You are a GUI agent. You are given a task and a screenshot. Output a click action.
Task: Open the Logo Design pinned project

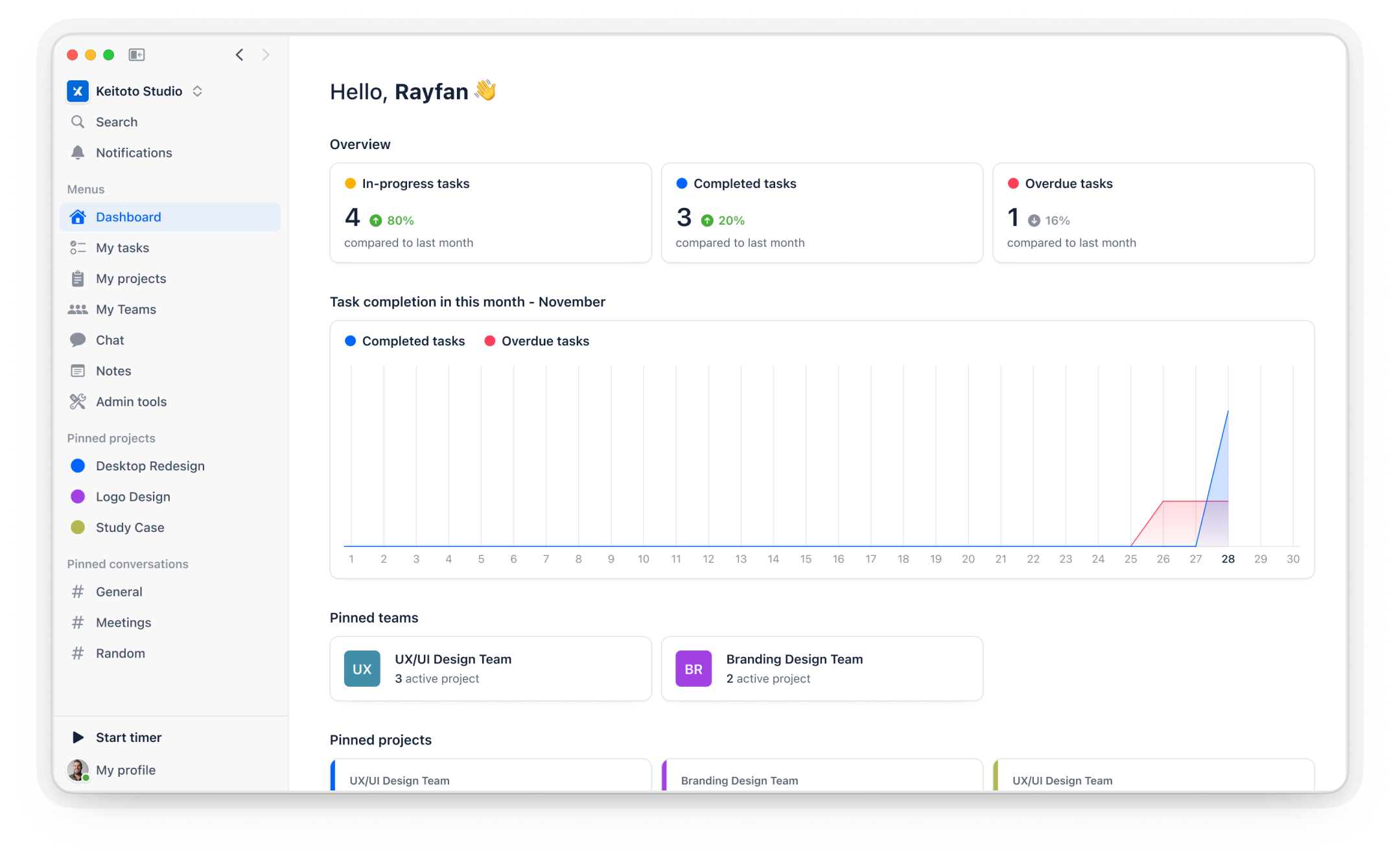(x=133, y=497)
